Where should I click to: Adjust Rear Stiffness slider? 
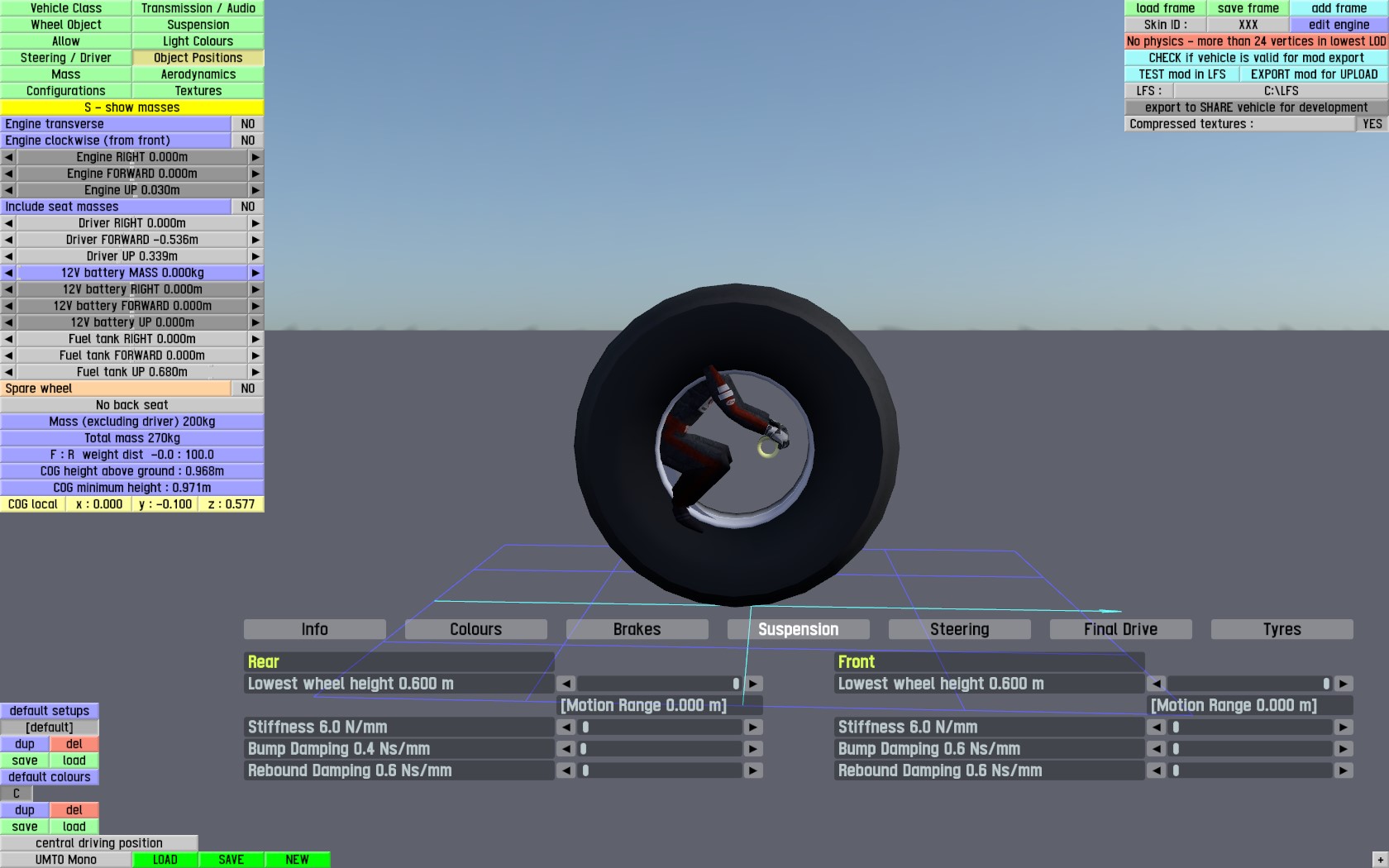click(x=660, y=727)
